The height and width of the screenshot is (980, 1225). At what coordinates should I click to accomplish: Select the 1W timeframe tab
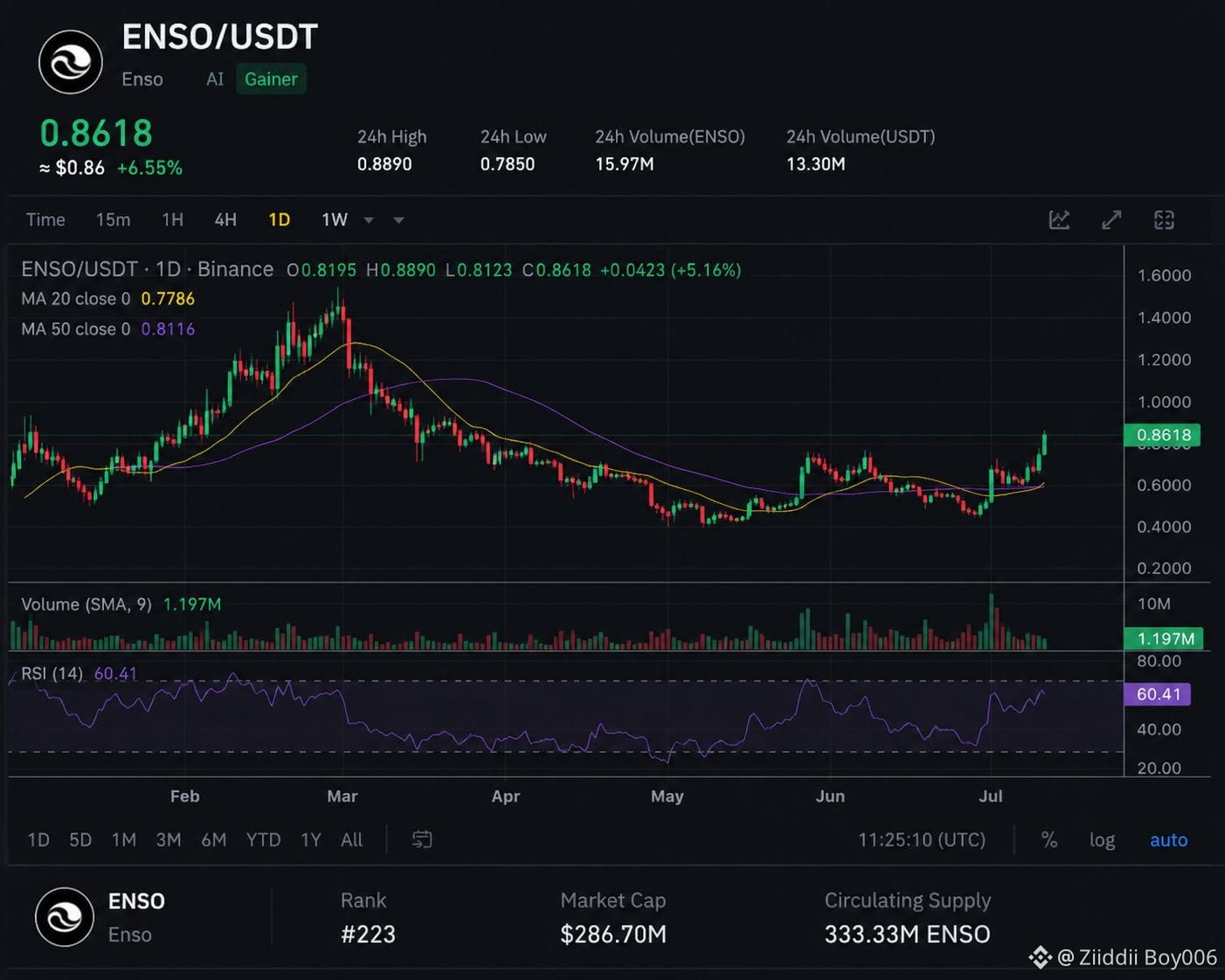[x=335, y=219]
